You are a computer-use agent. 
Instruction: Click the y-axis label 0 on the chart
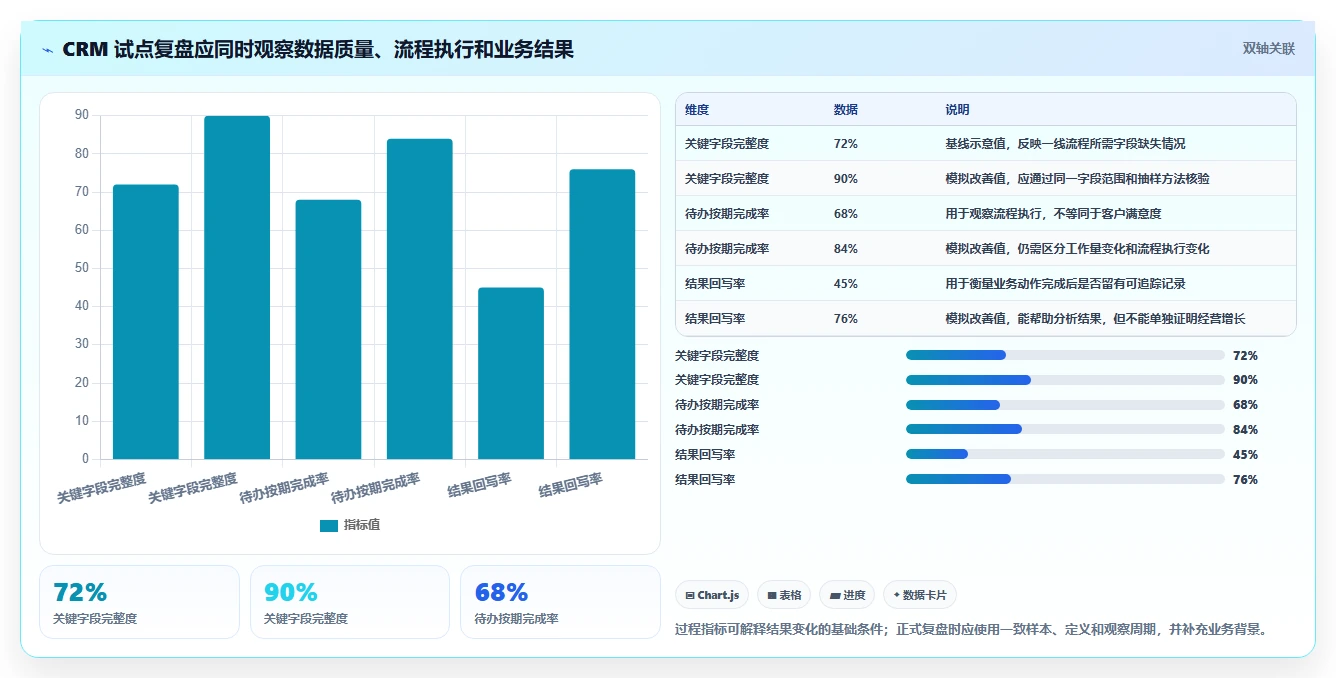(x=85, y=459)
